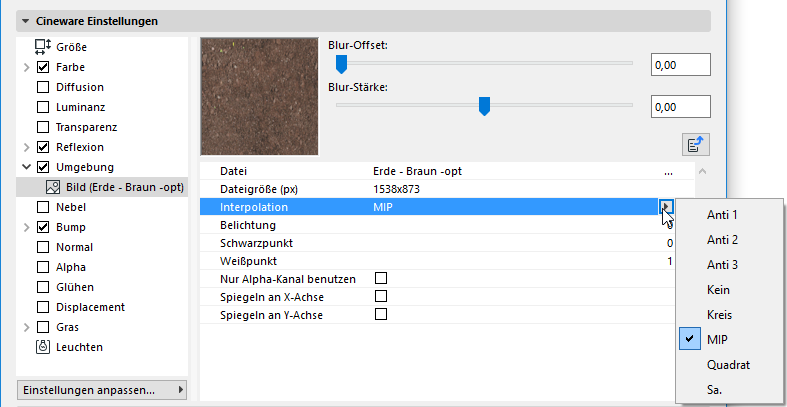Choose Sa. interpolation entry
787x407 pixels.
tap(729, 389)
